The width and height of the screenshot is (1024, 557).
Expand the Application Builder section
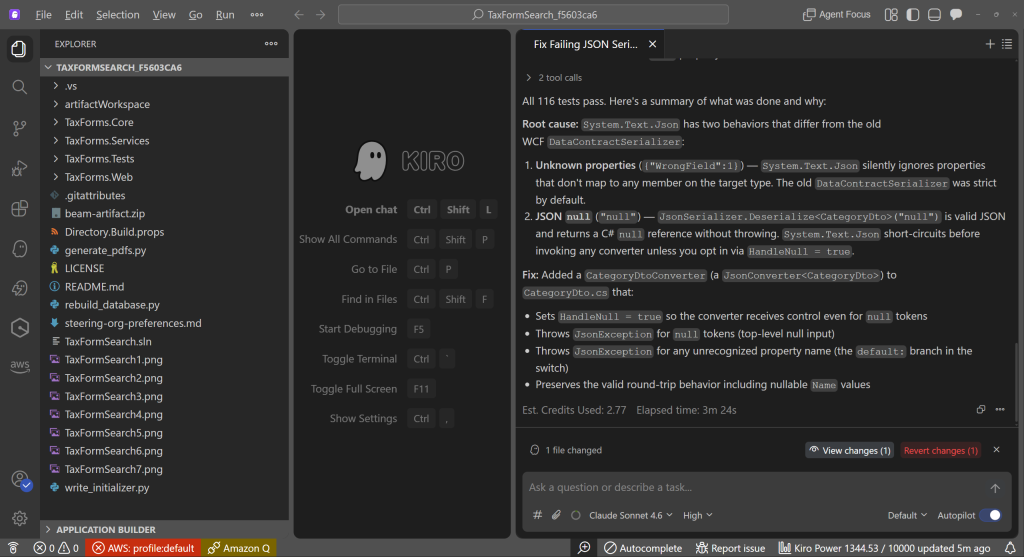point(165,530)
